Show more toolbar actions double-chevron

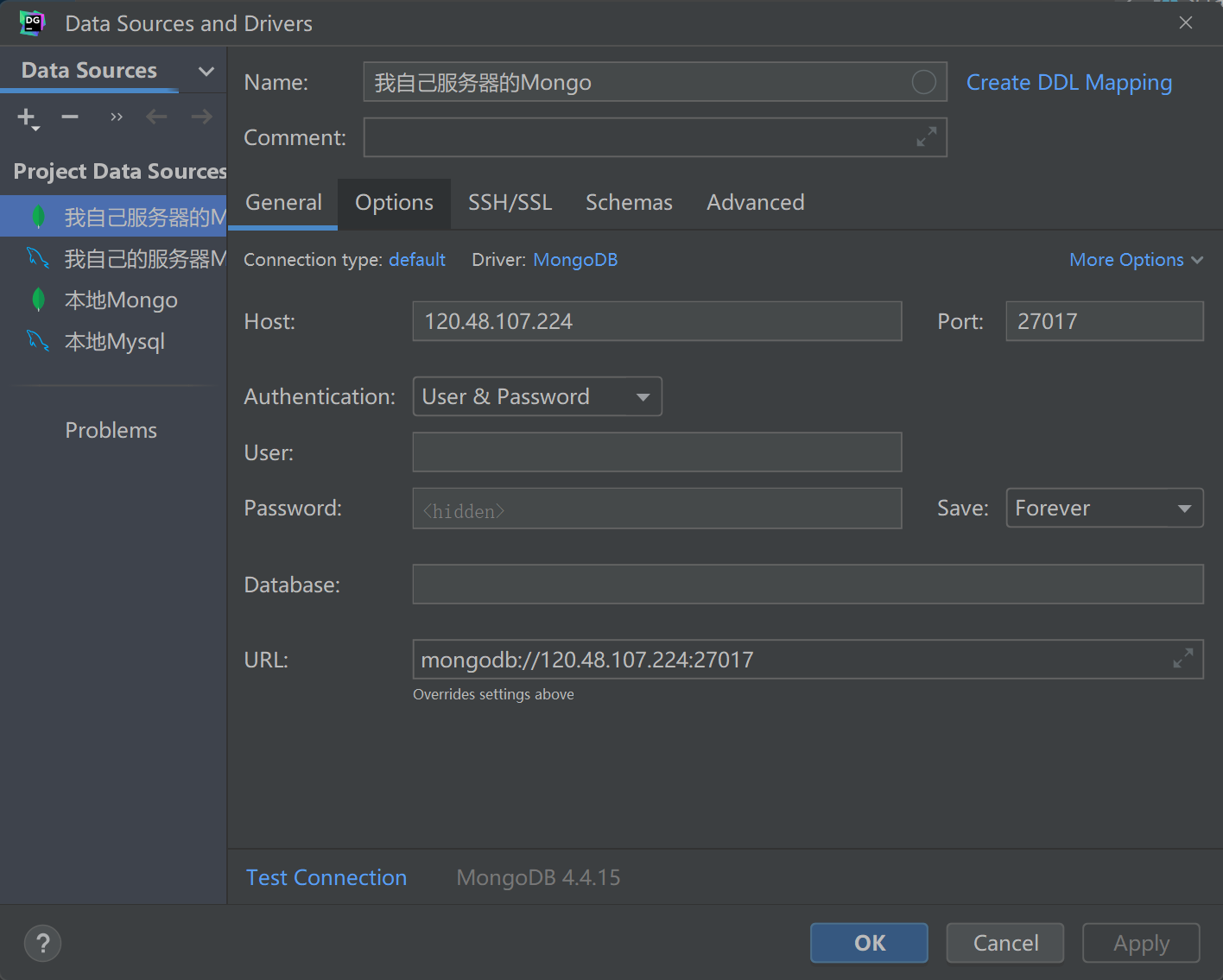tap(117, 117)
